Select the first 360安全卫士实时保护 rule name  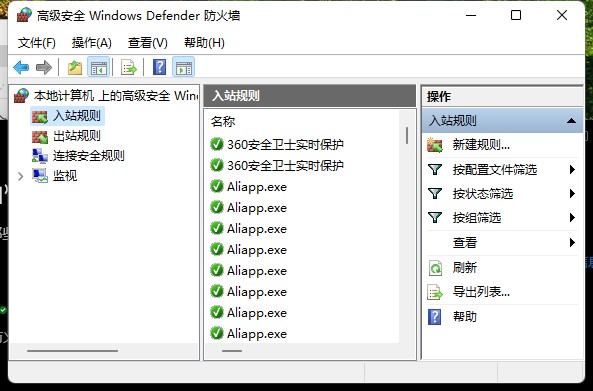(285, 144)
